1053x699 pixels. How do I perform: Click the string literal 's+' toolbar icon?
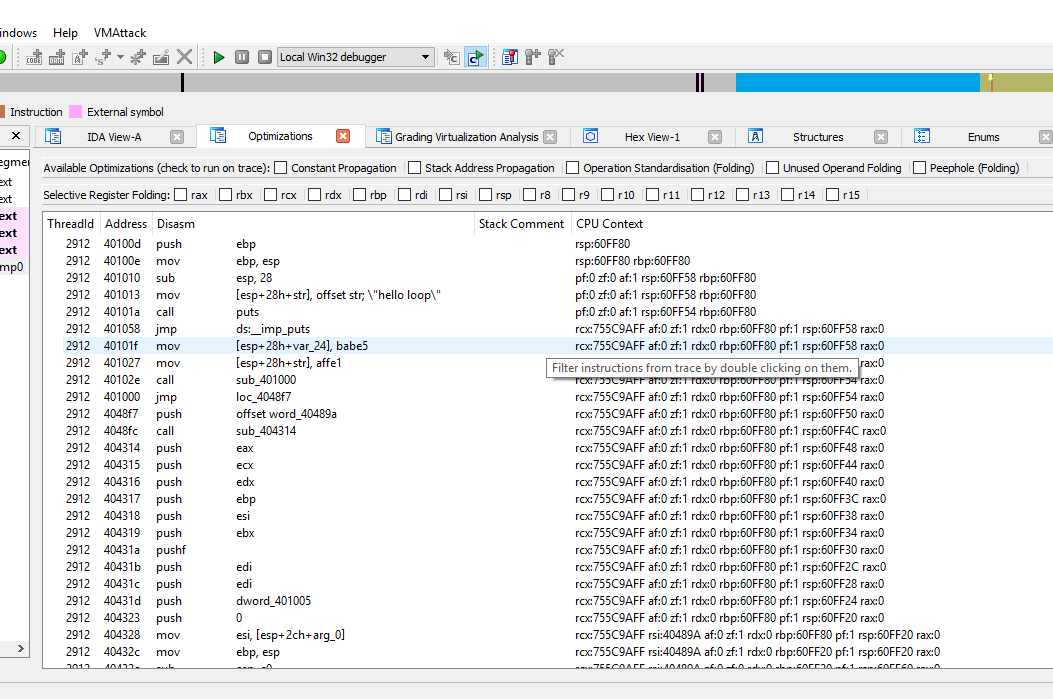(x=103, y=57)
